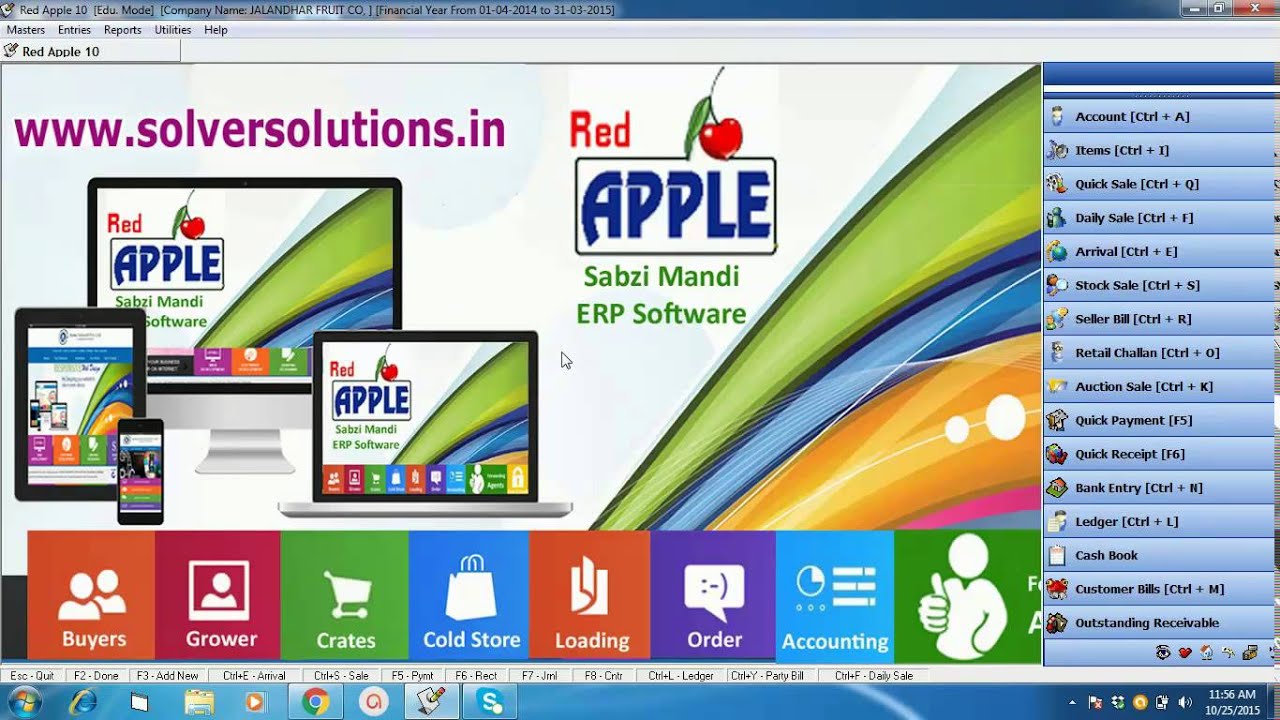The image size is (1280, 720).
Task: Click Ctrl+L - Ledger in the shortcut bar
Action: 681,676
